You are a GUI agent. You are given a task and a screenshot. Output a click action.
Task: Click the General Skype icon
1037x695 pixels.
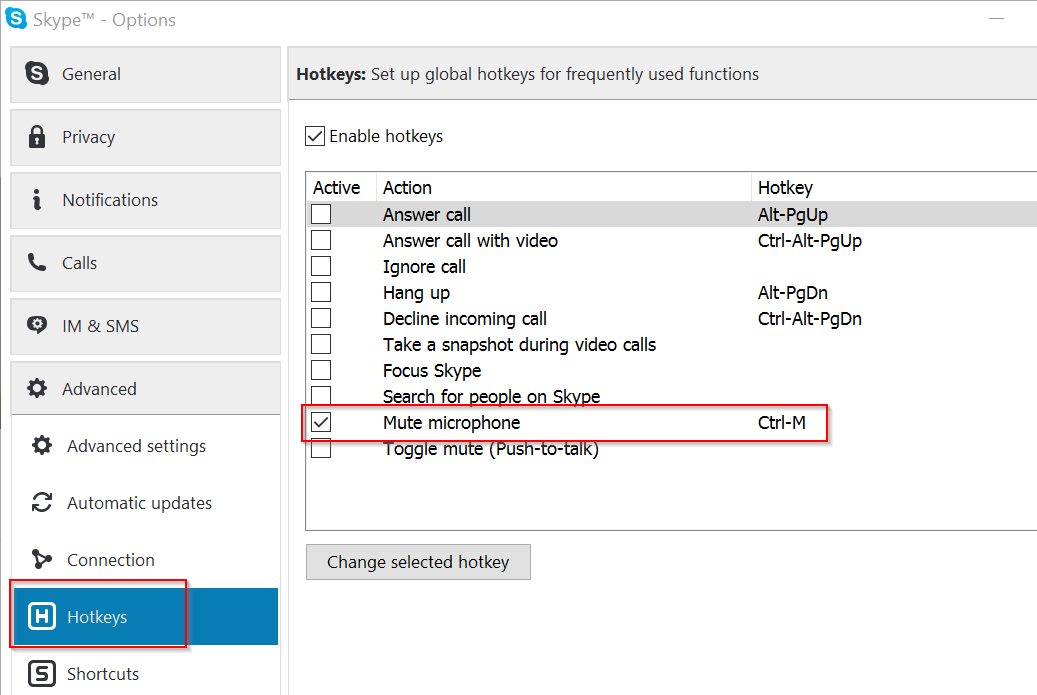[x=38, y=74]
